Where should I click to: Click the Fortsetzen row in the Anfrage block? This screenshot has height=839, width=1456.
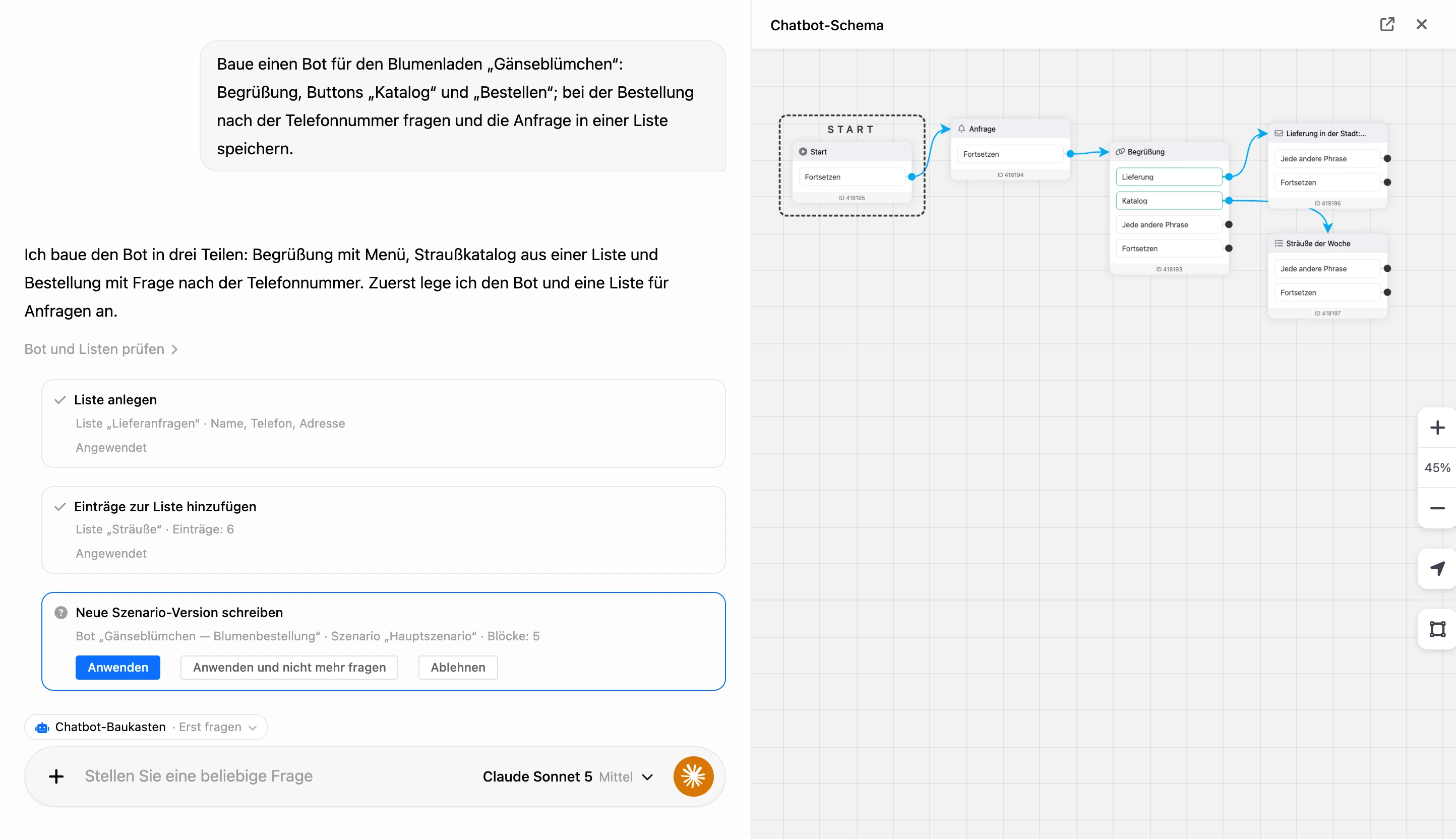[1010, 154]
